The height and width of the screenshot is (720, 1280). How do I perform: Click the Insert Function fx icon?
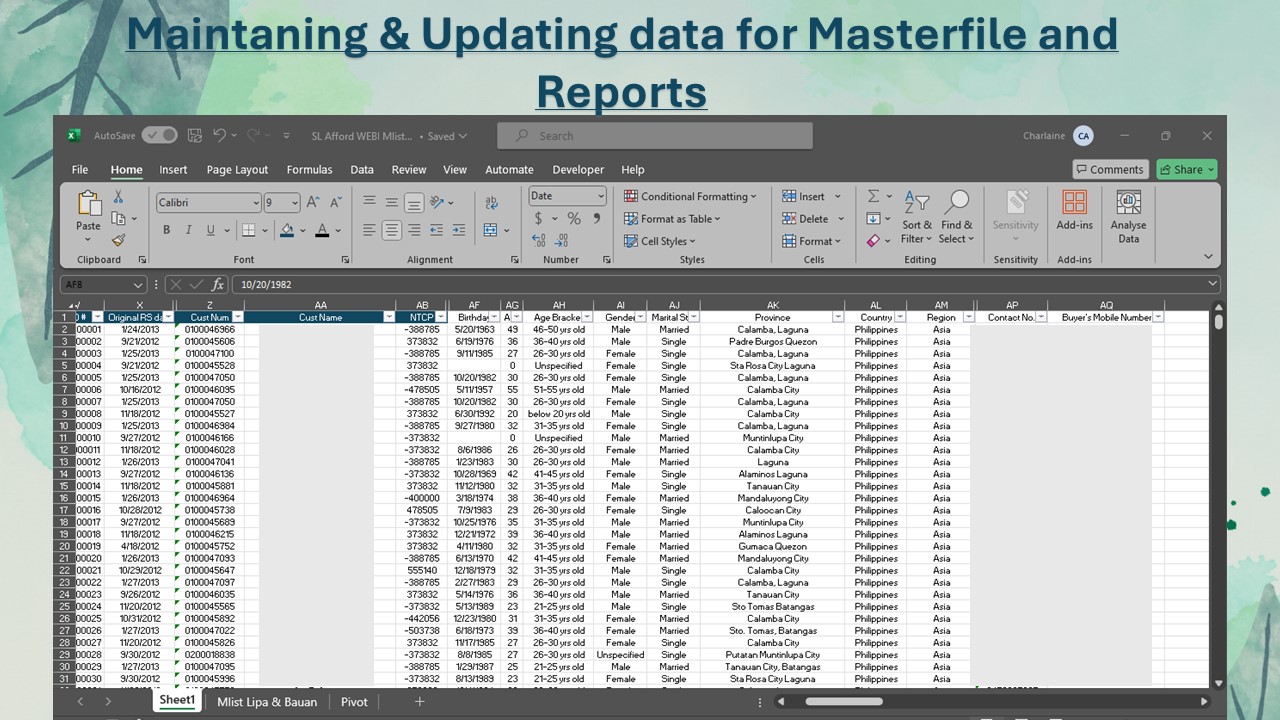click(x=218, y=284)
